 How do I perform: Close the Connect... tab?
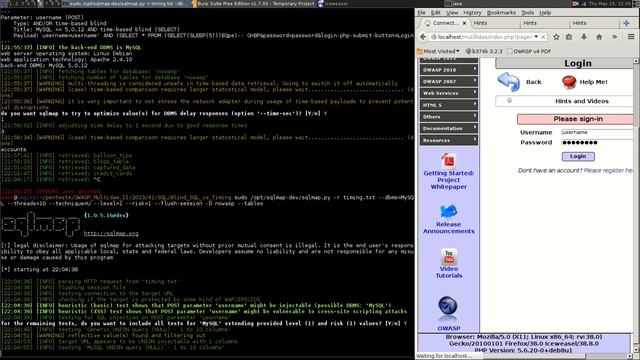coord(464,23)
